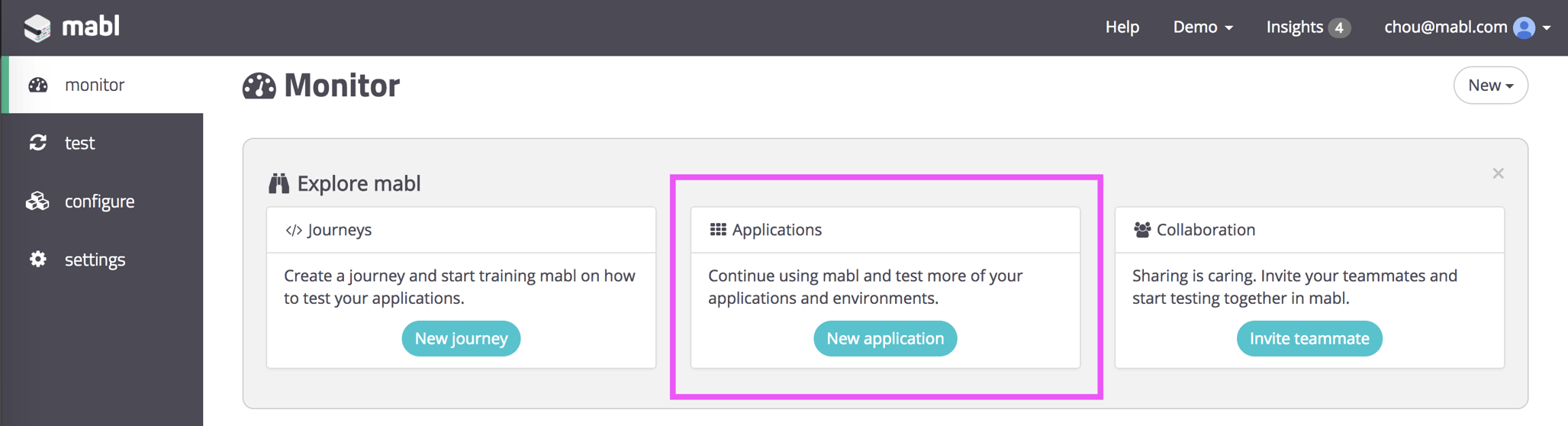Go to the test sidebar item
1568x426 pixels.
point(103,143)
